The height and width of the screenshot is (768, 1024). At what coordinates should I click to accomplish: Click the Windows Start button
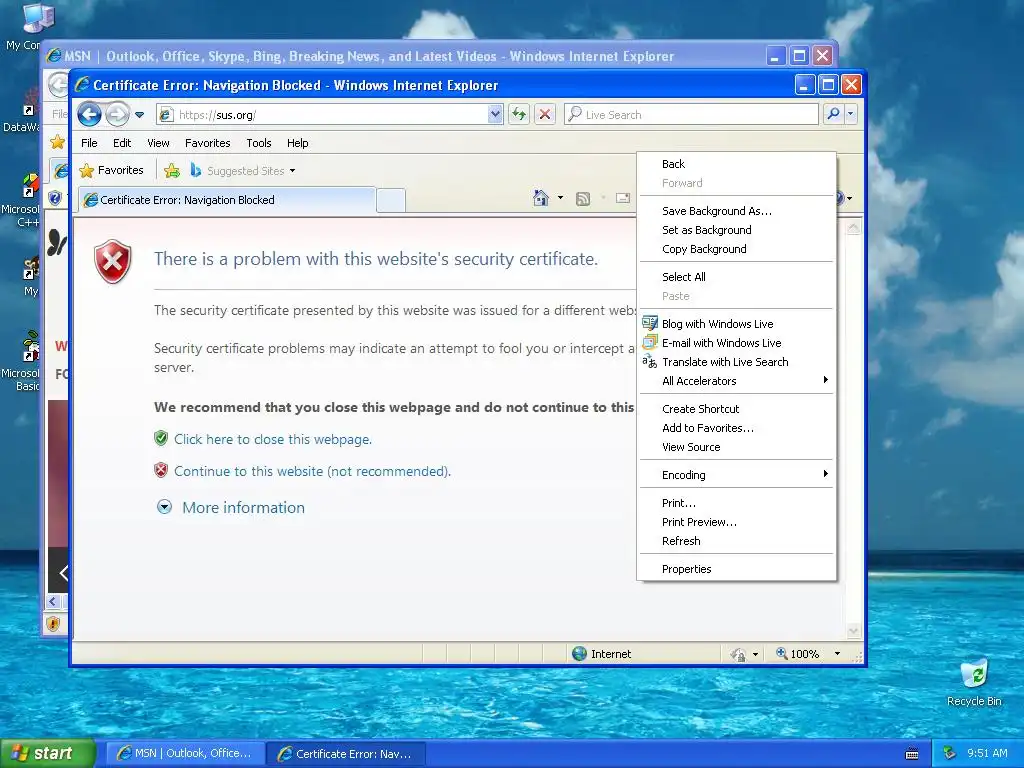[47, 753]
